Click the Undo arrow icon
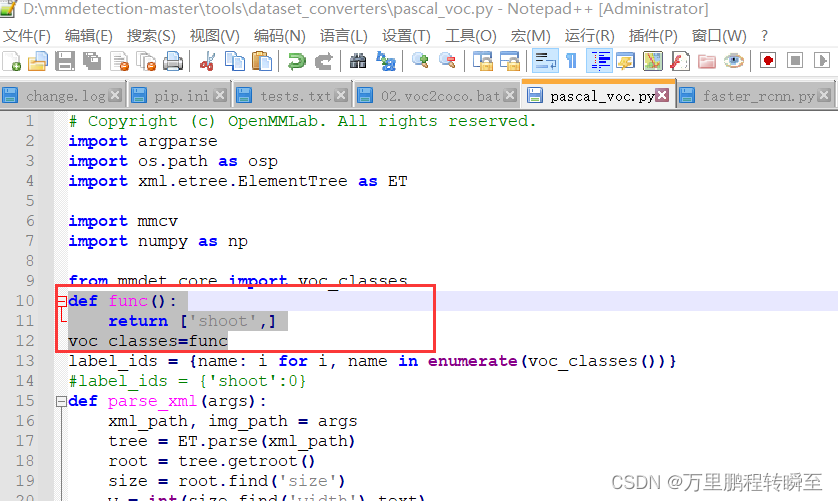This screenshot has width=838, height=501. coord(296,61)
